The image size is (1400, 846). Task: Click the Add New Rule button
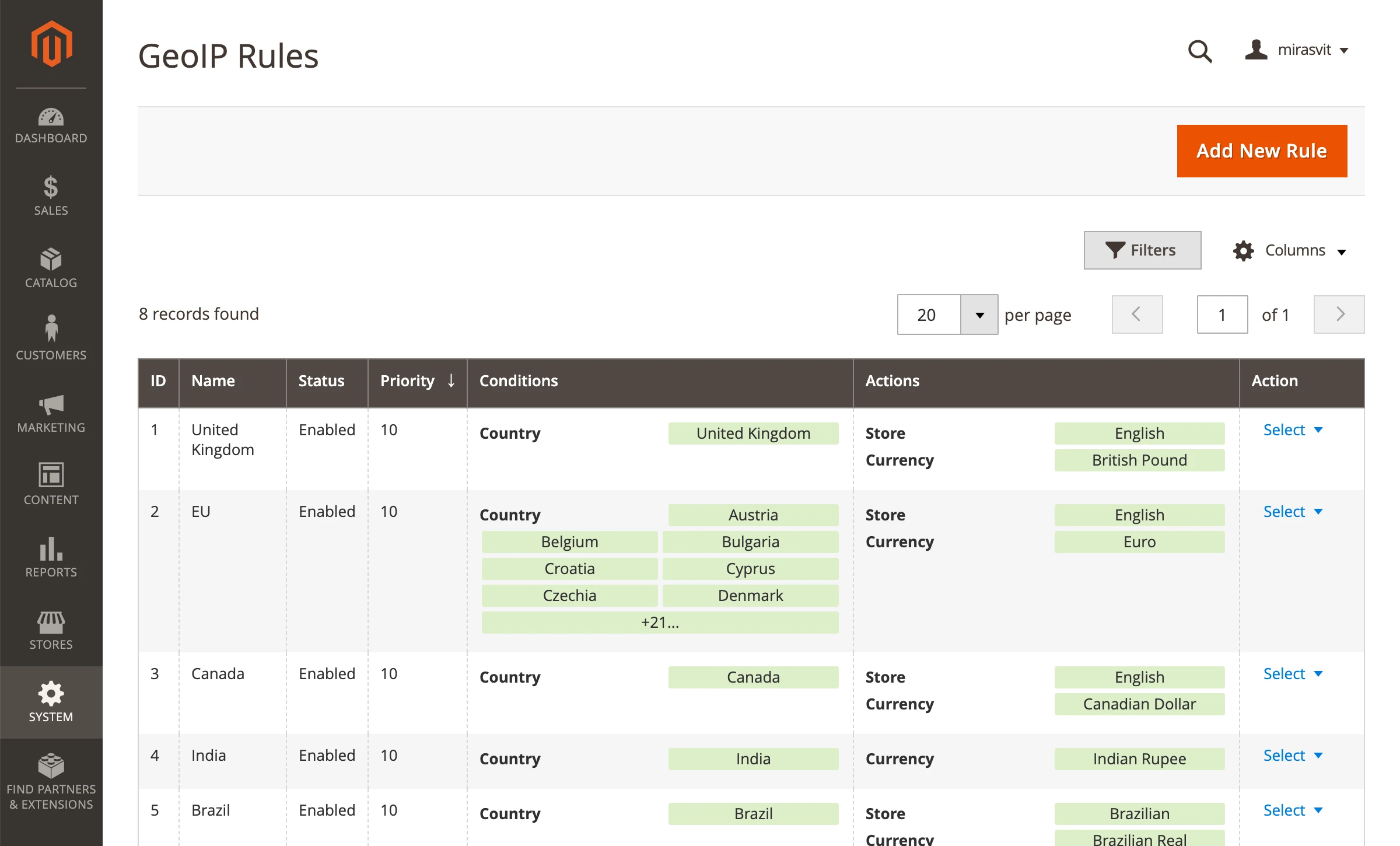point(1261,151)
